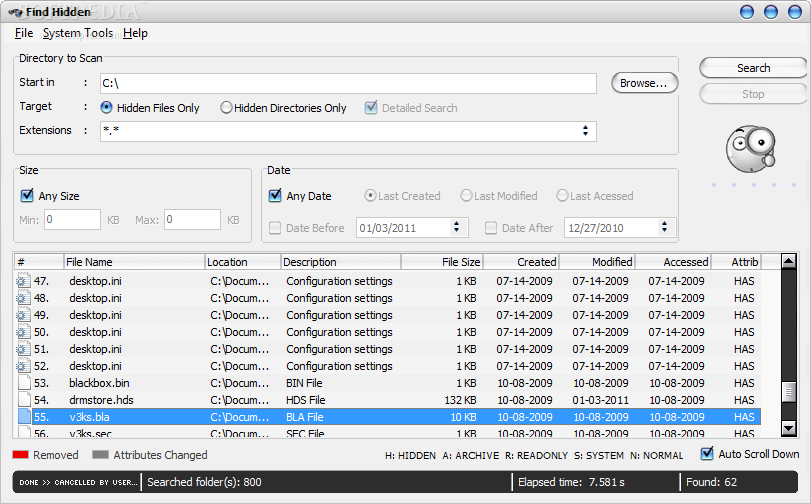
Task: Click the Start in path field
Action: pos(348,83)
